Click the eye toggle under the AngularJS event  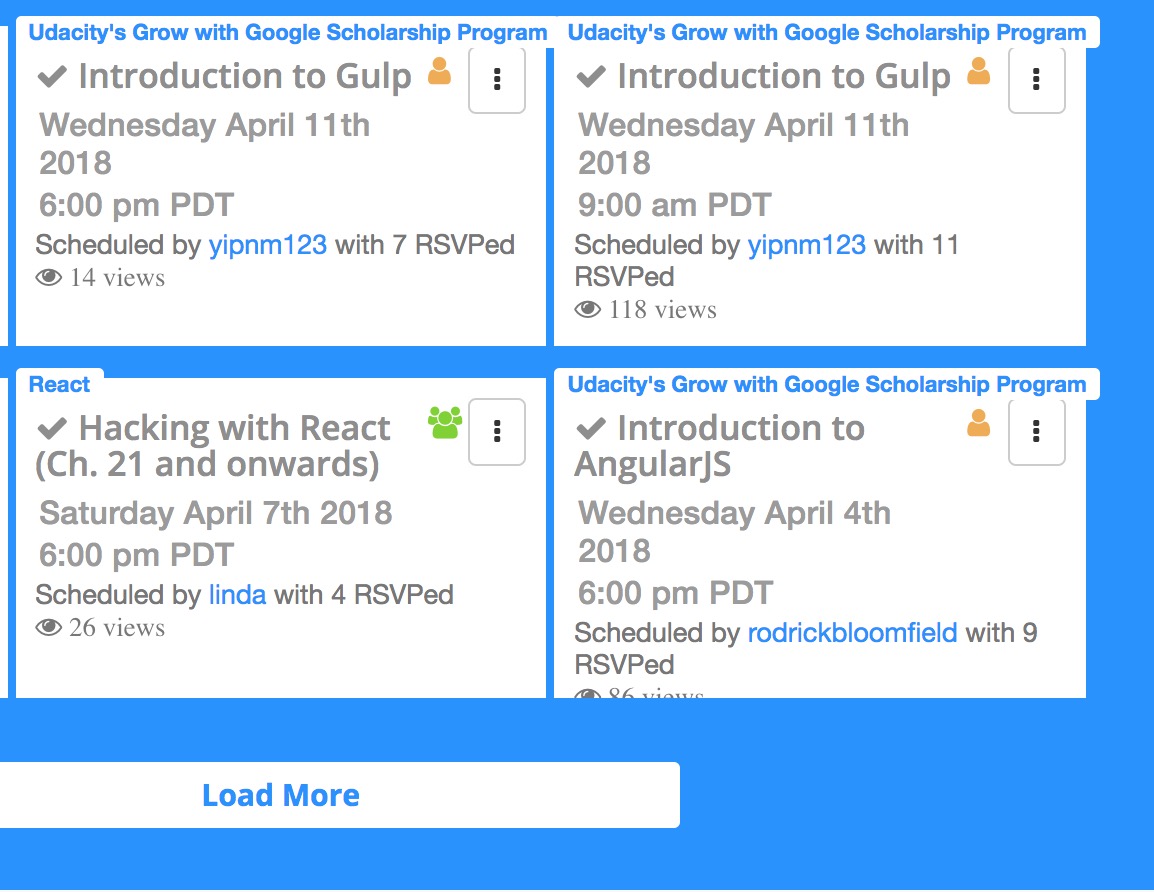[x=590, y=693]
